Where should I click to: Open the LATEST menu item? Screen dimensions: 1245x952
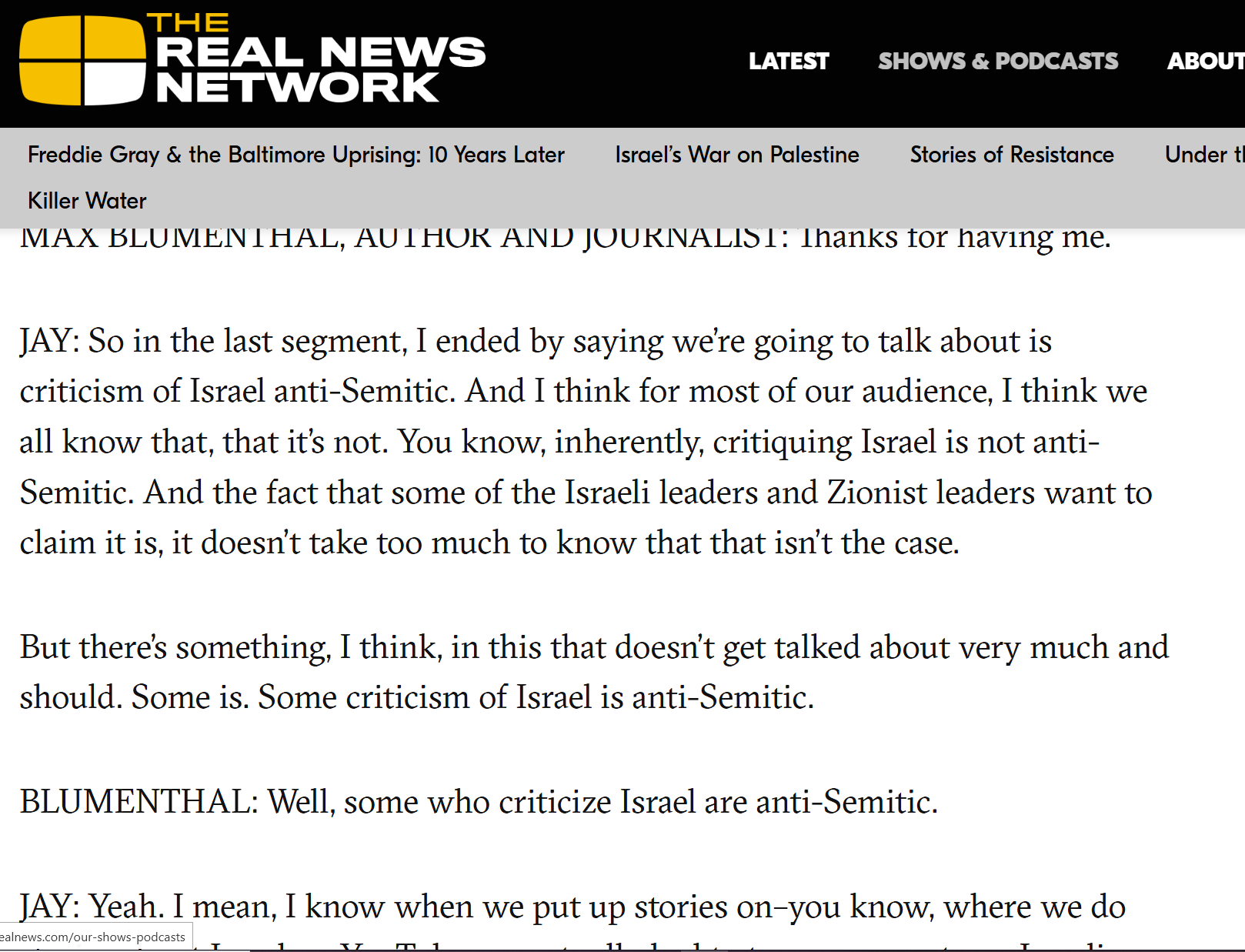pyautogui.click(x=789, y=61)
